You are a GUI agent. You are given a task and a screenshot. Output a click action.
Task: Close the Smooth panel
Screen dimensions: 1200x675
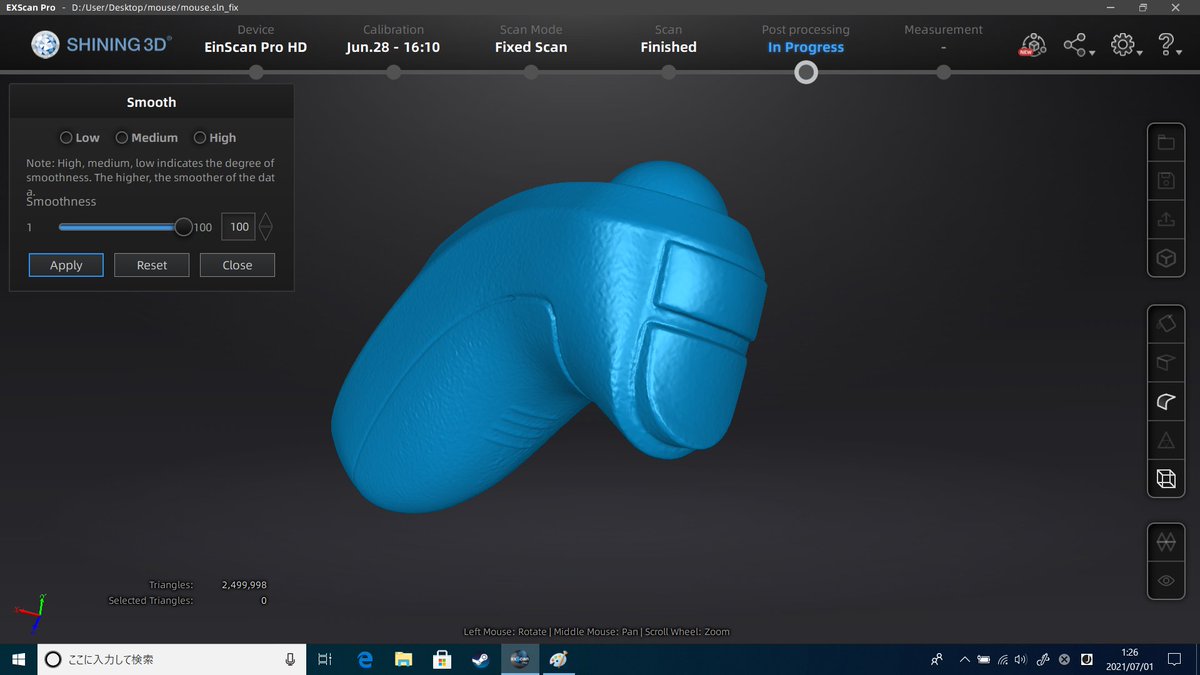coord(237,265)
